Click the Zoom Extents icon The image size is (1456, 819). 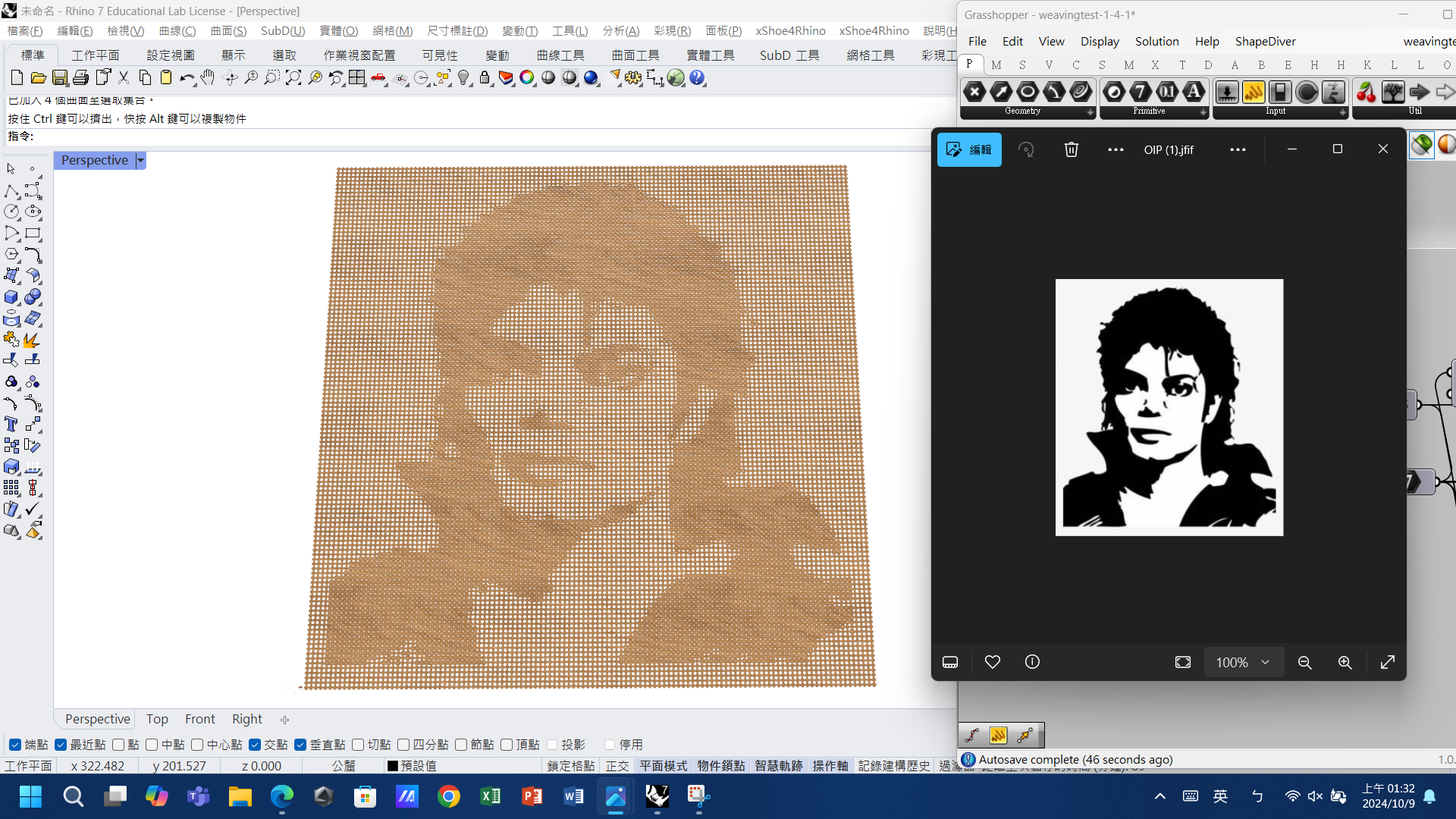[293, 77]
